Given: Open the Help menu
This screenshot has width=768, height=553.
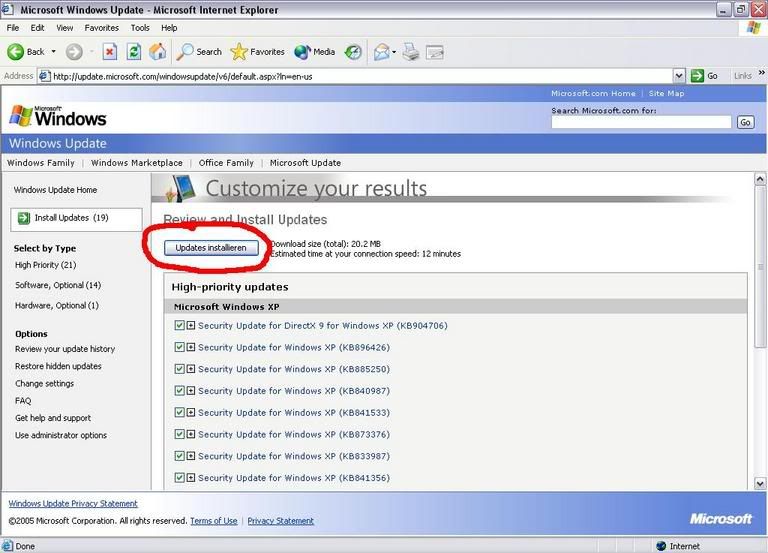Looking at the screenshot, I should point(169,28).
